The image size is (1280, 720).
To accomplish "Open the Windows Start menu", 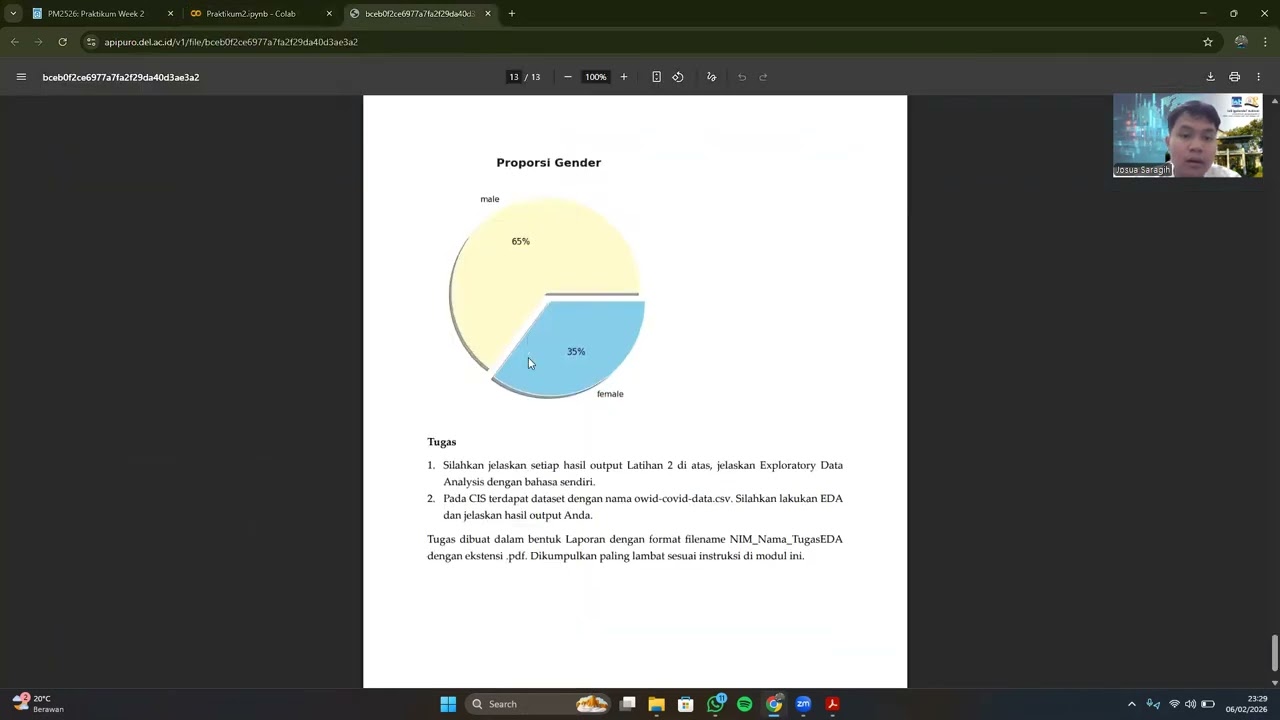I will click(448, 704).
